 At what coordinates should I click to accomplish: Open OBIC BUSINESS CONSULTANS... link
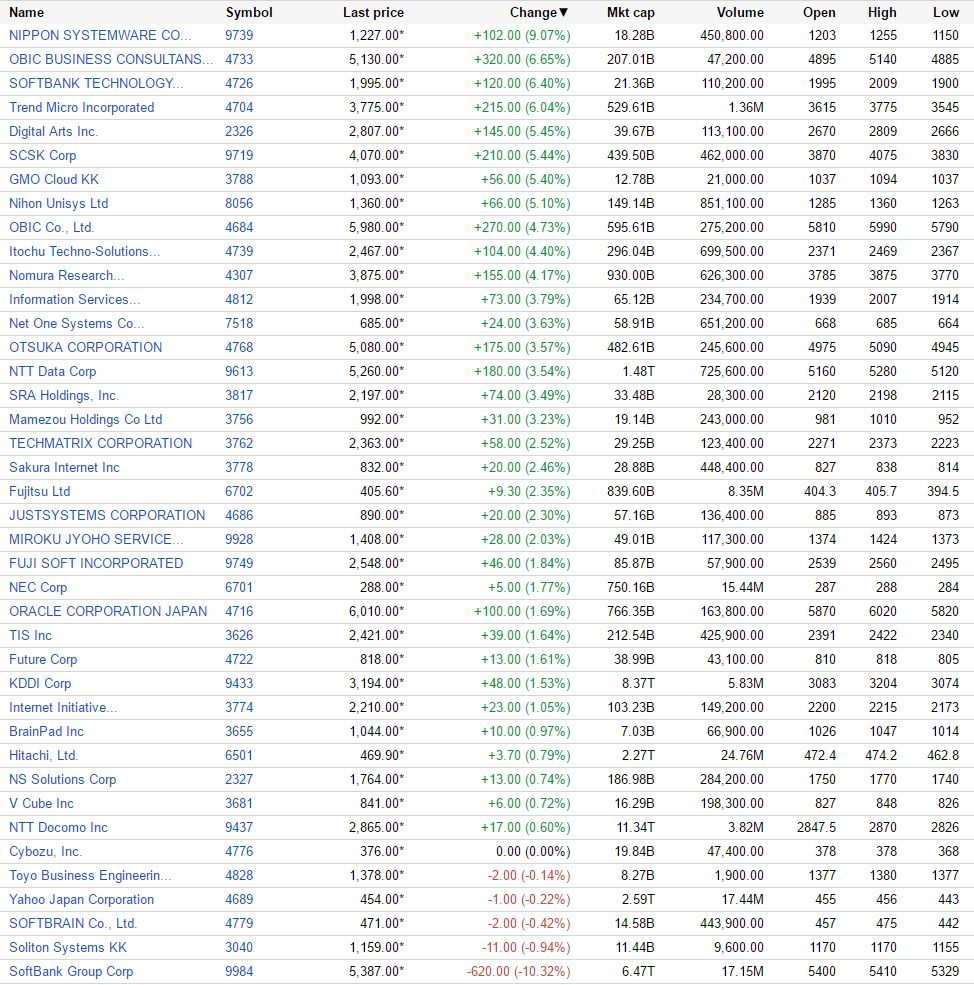[111, 59]
